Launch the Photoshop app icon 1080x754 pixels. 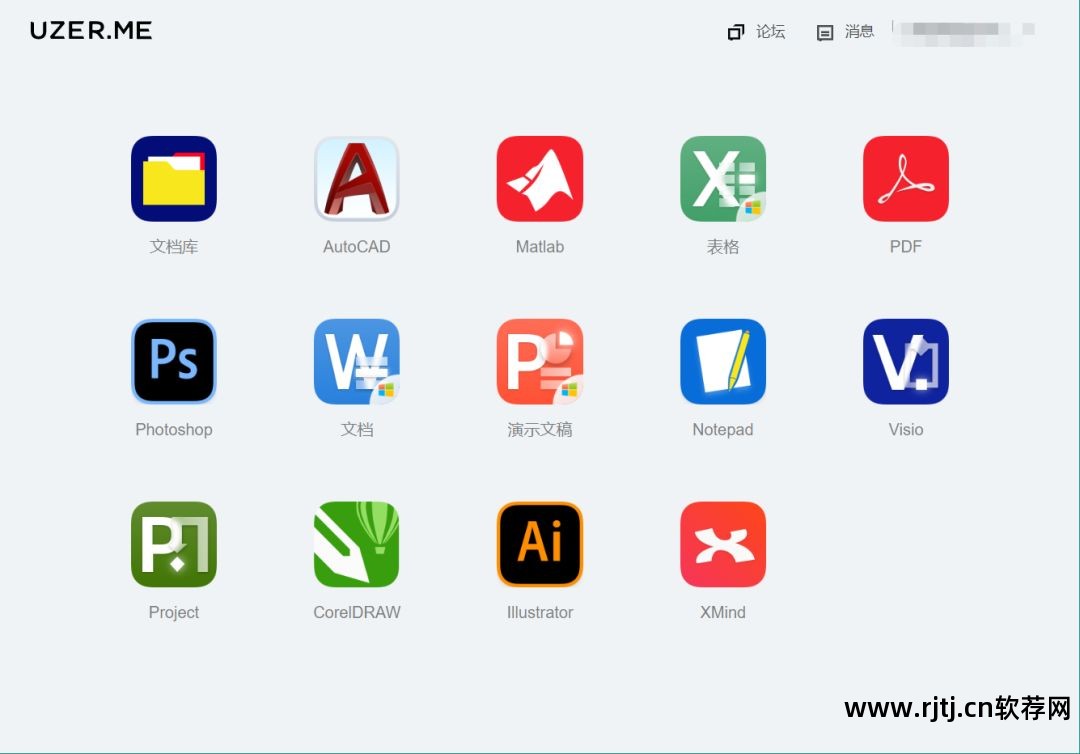[174, 362]
